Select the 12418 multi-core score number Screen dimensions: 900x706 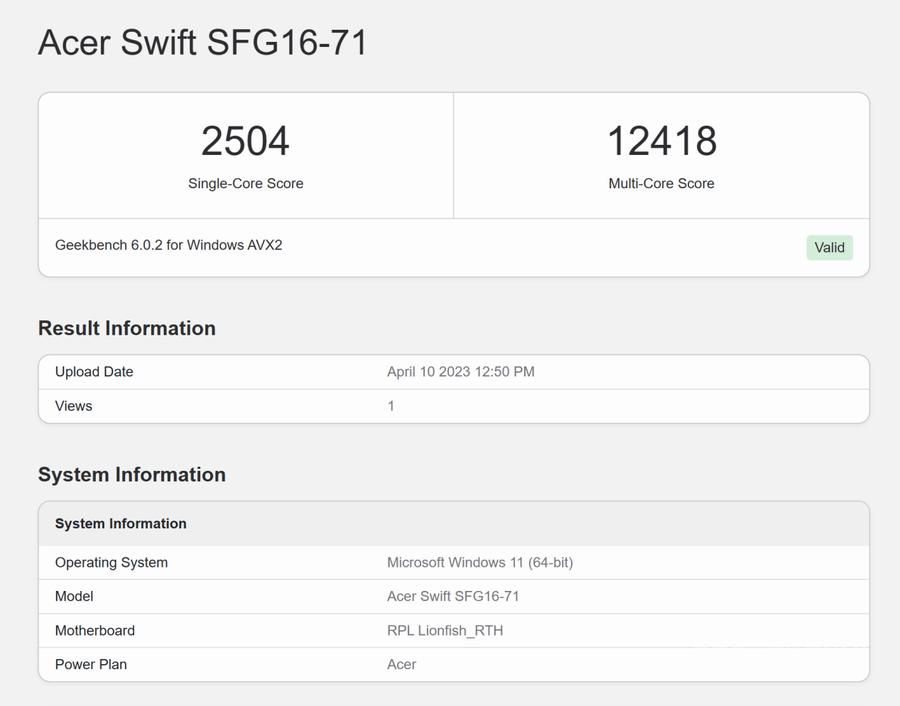661,141
